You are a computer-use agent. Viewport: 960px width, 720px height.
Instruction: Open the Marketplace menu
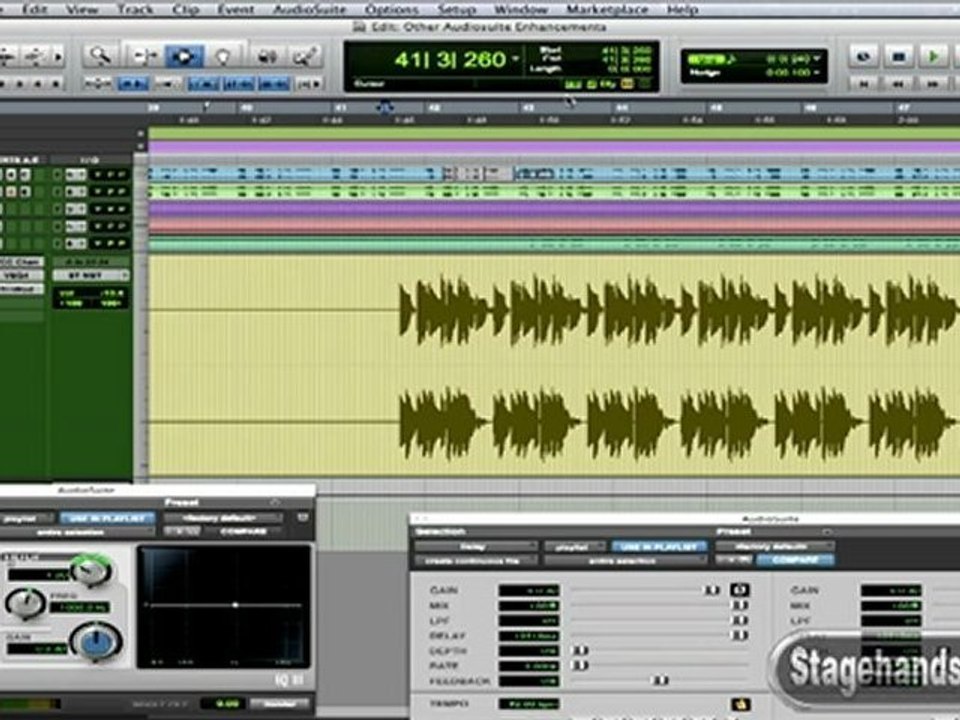pos(607,9)
